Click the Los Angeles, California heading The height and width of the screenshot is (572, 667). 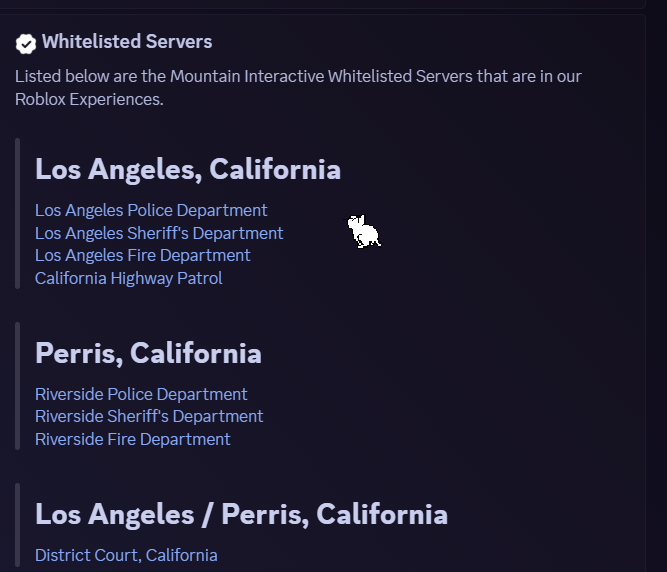tap(188, 170)
